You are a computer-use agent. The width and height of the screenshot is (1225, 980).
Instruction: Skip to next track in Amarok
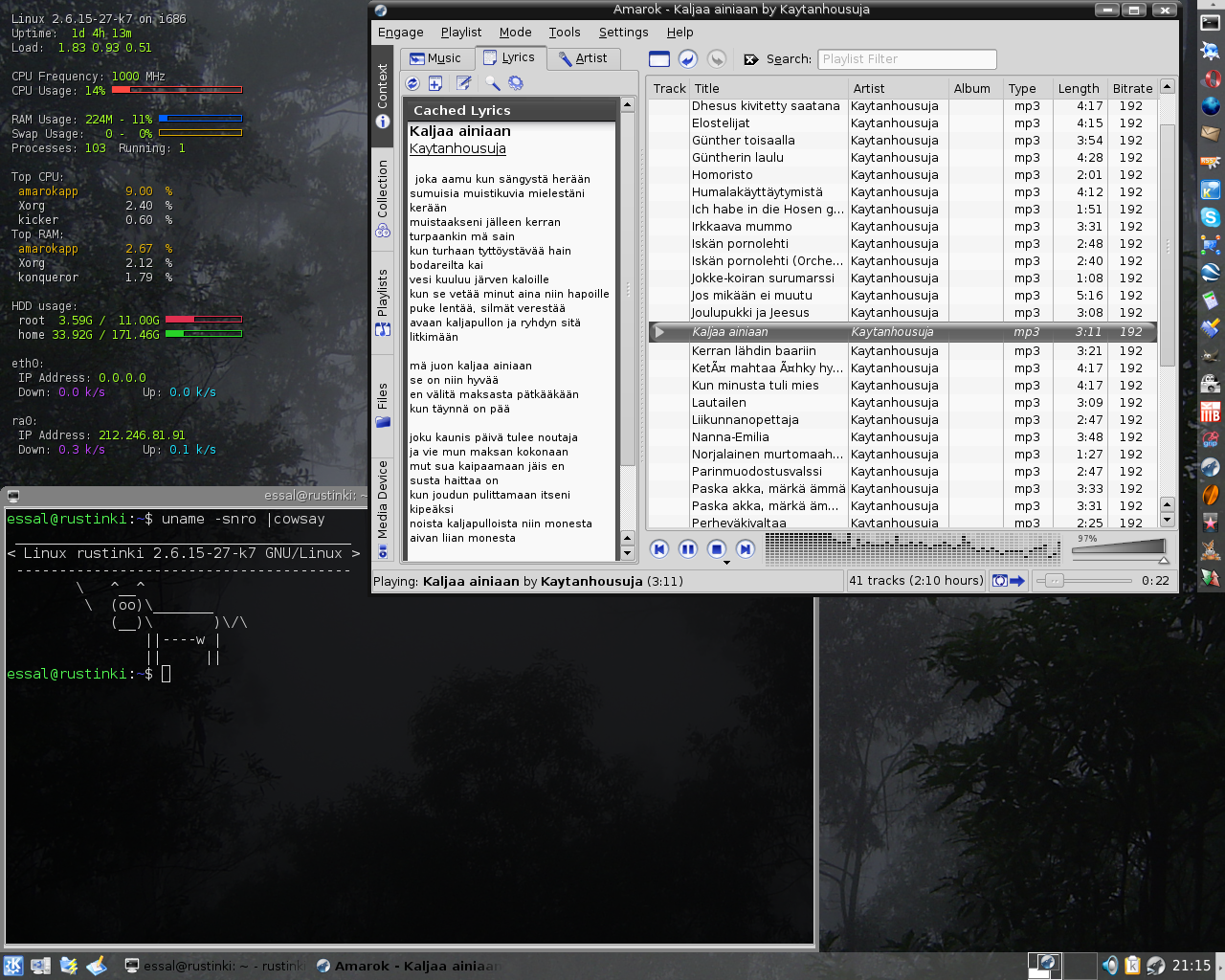746,548
